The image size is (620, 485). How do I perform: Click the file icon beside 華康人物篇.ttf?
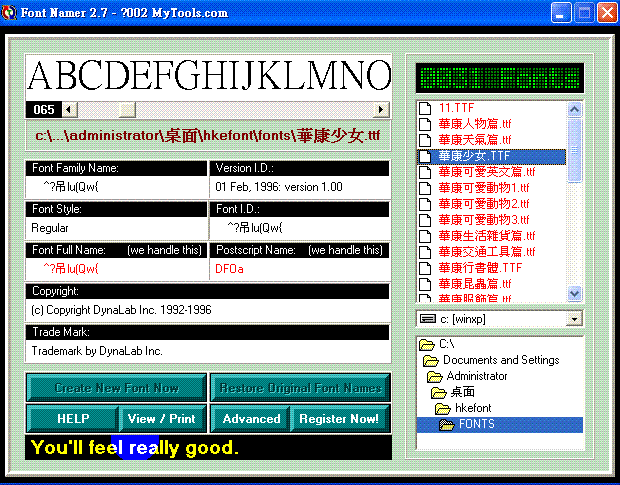pyautogui.click(x=425, y=124)
